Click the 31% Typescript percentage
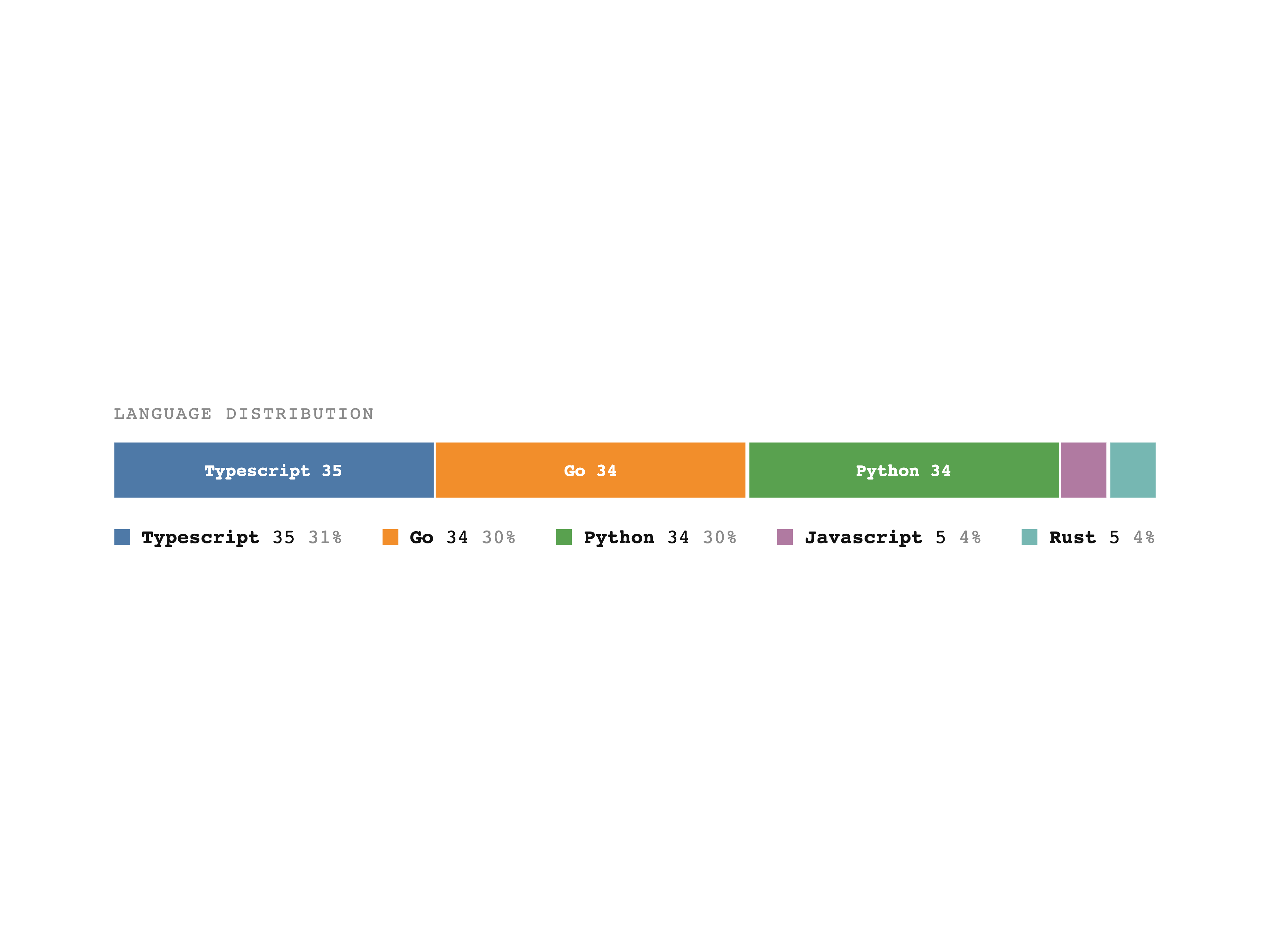 click(325, 538)
